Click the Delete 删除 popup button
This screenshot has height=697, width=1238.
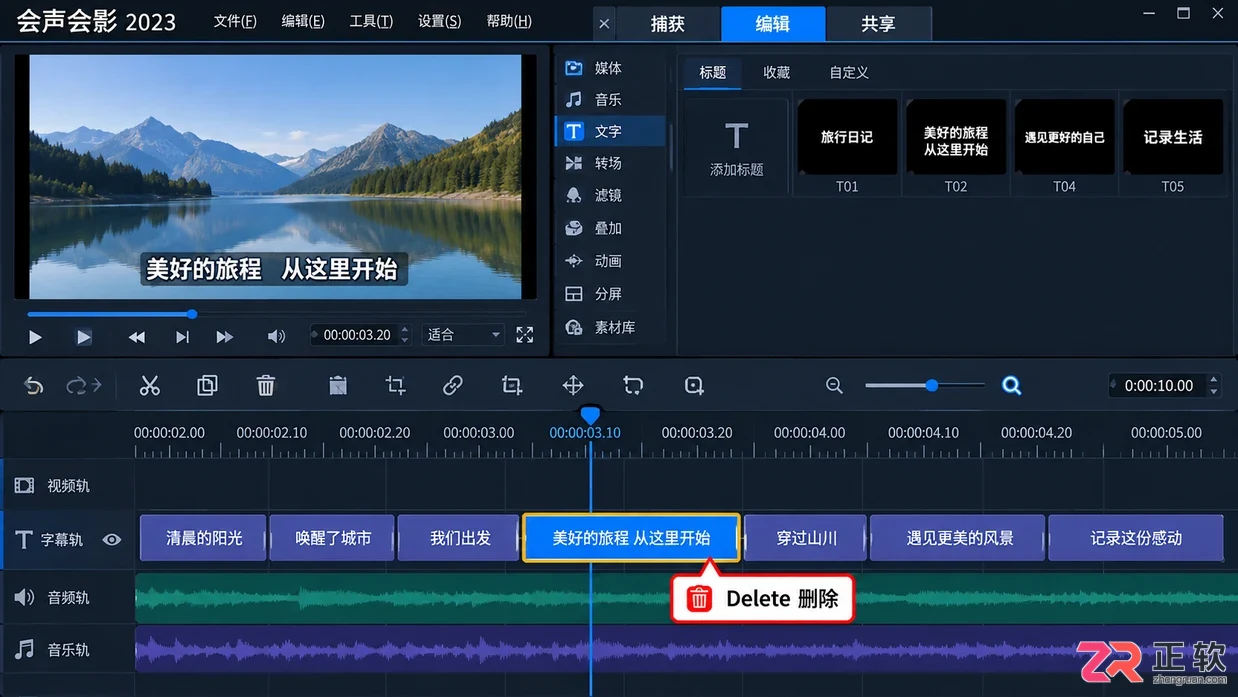(x=762, y=598)
